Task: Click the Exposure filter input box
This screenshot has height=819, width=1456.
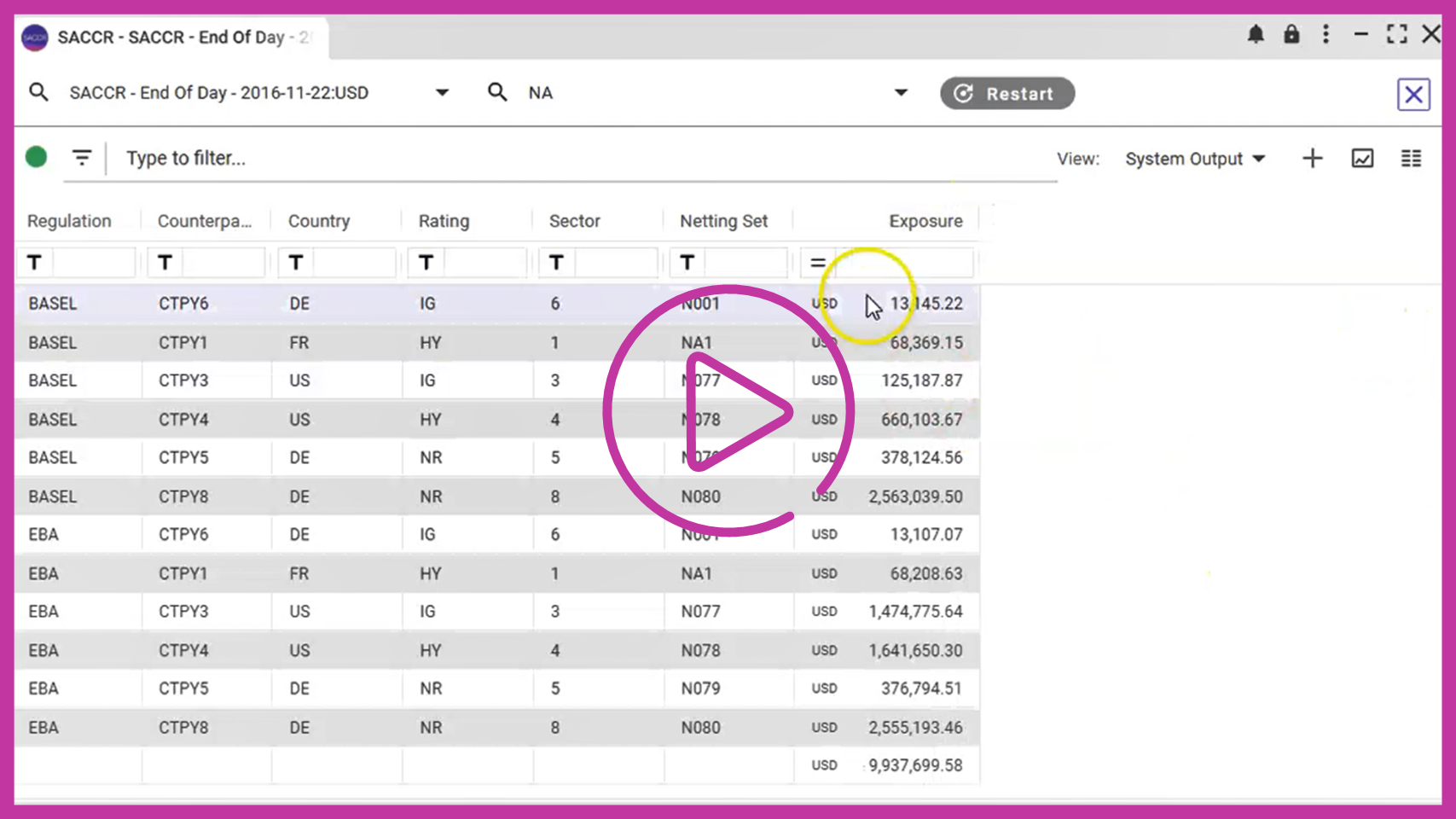Action: click(x=903, y=262)
